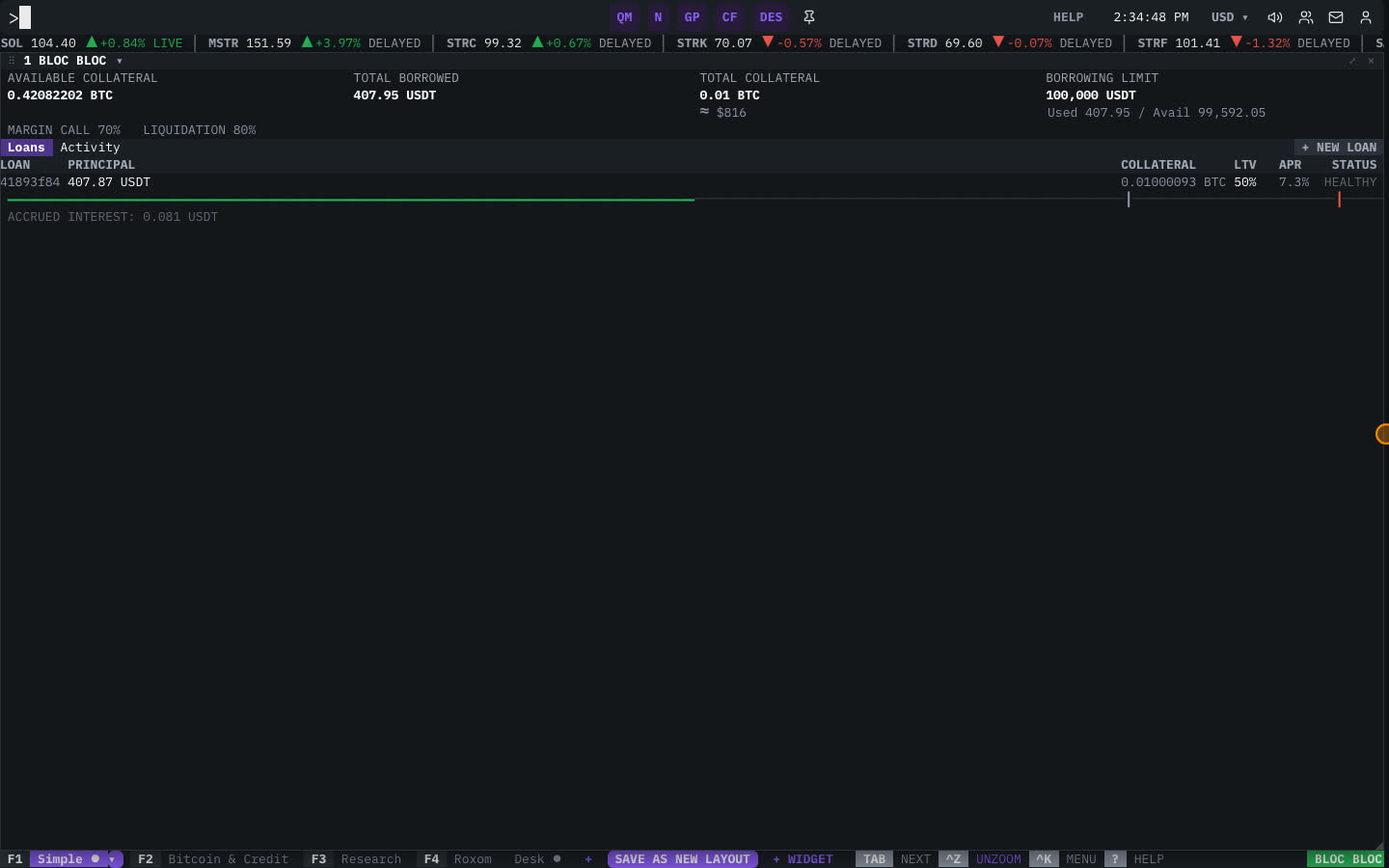Click the QM shortcut chip
1389x868 pixels.
point(625,17)
